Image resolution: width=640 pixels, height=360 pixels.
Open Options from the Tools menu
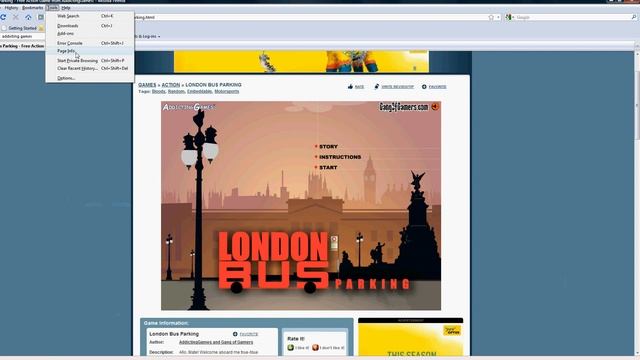pos(89,78)
